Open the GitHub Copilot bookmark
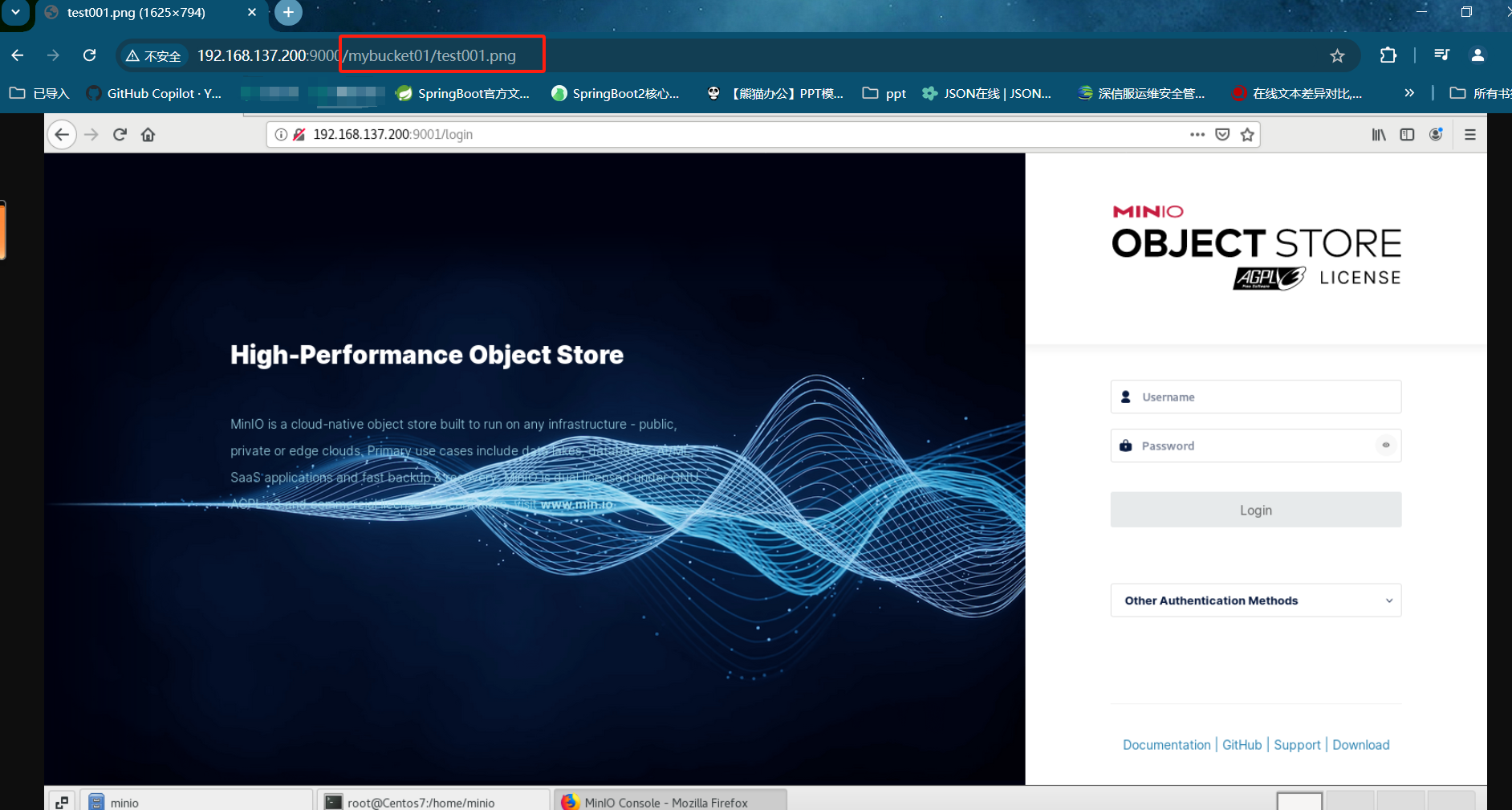Viewport: 1512px width, 810px height. (154, 93)
